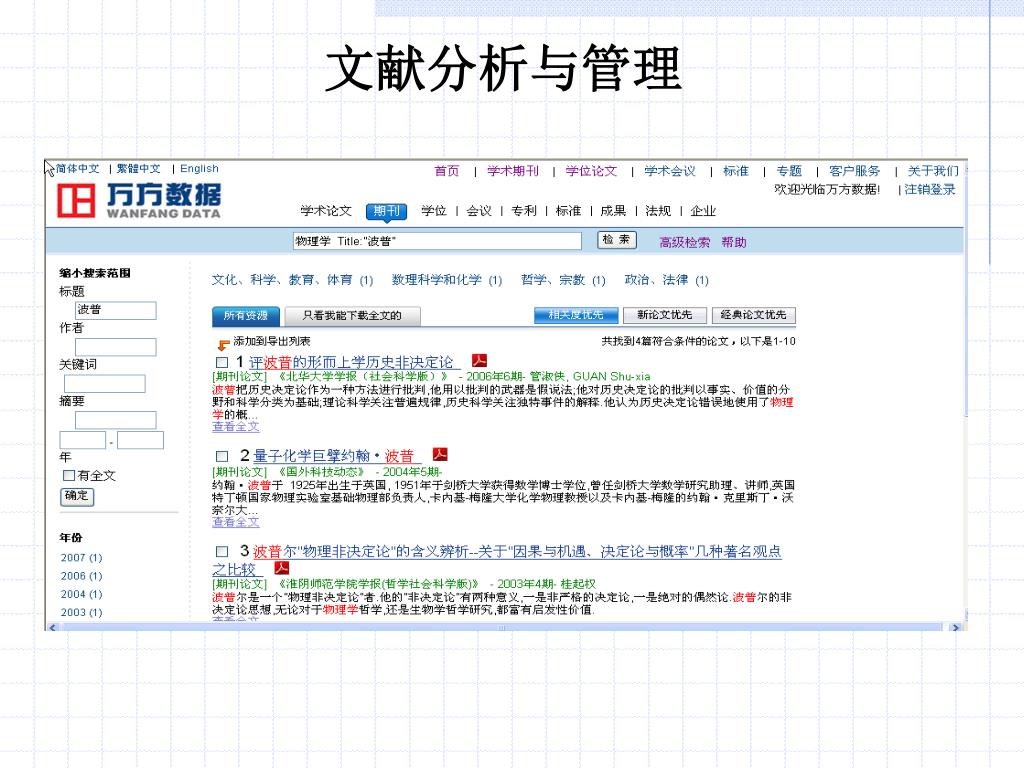This screenshot has height=768, width=1024.
Task: Select the 标准 search tab
Action: (568, 211)
